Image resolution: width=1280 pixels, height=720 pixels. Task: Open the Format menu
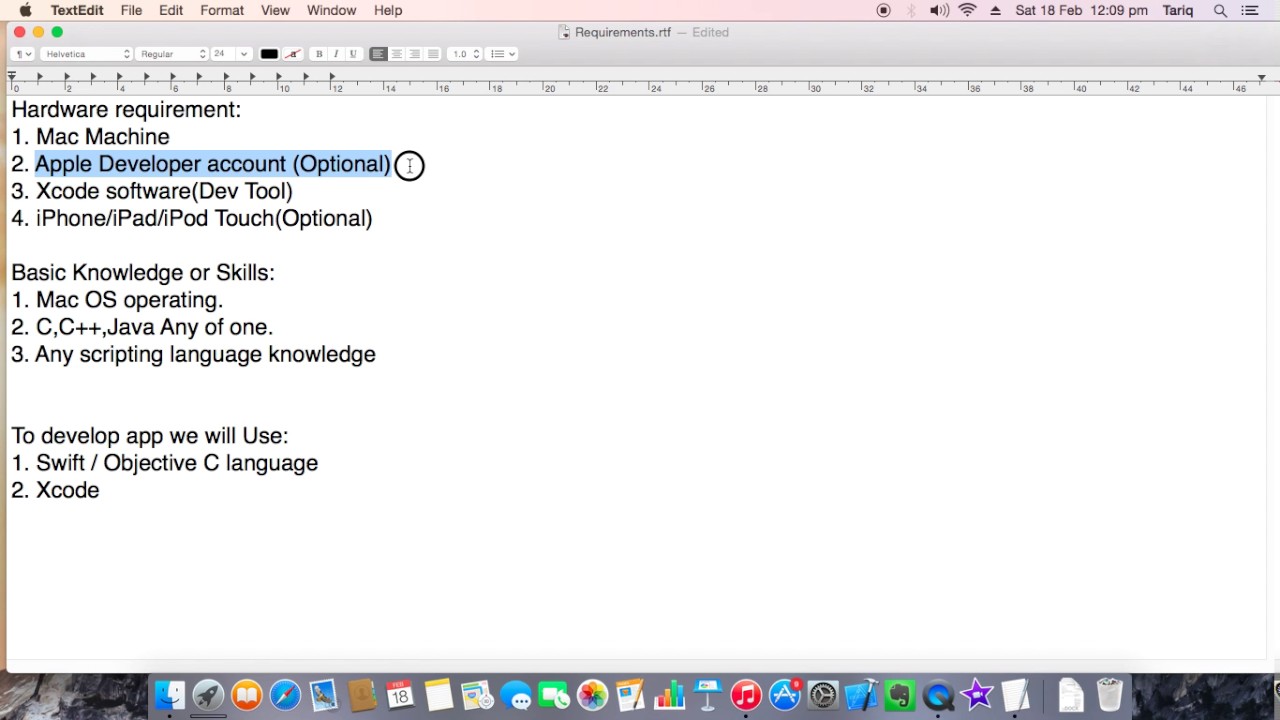pos(222,10)
